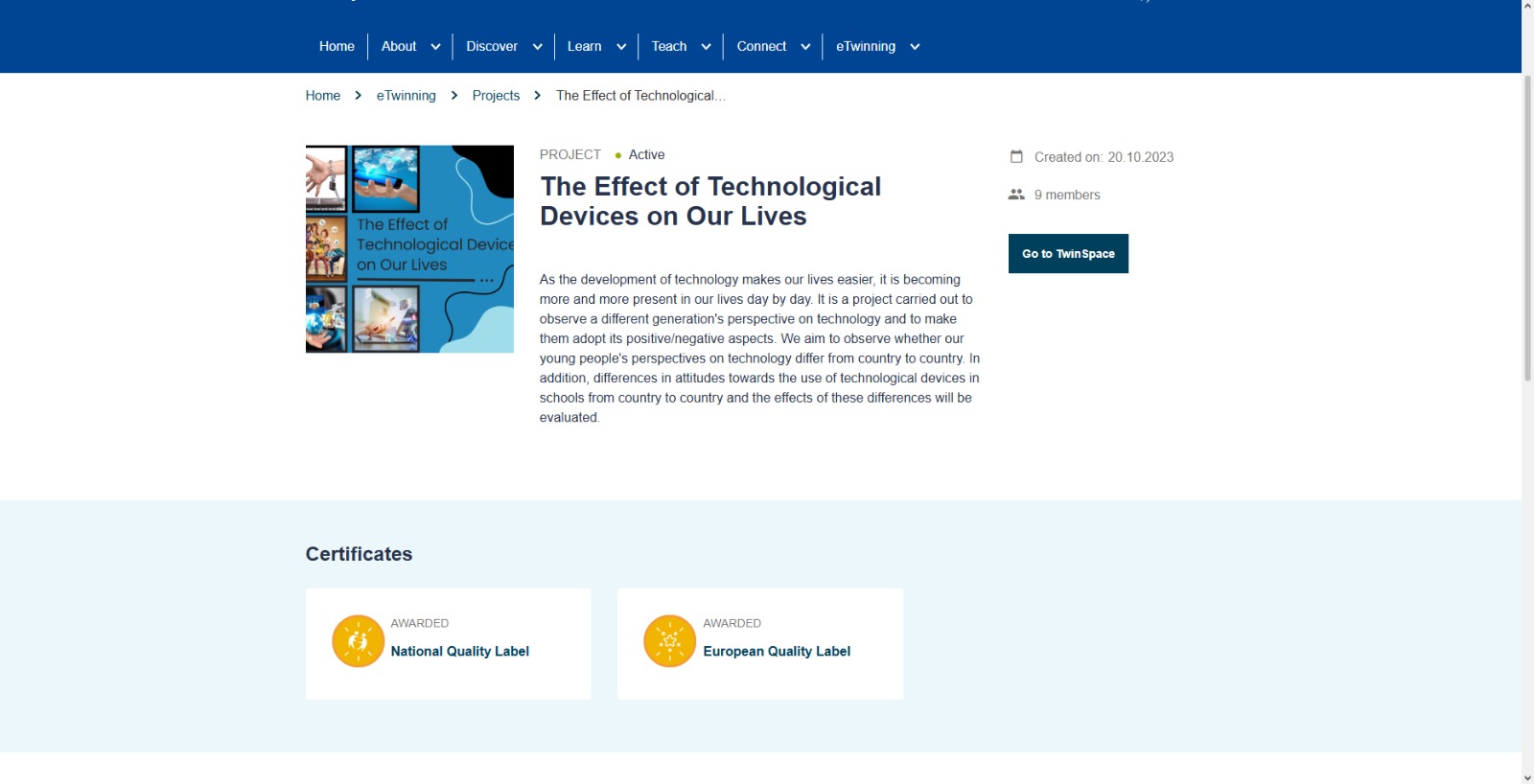
Task: Follow the Projects breadcrumb link
Action: [496, 96]
